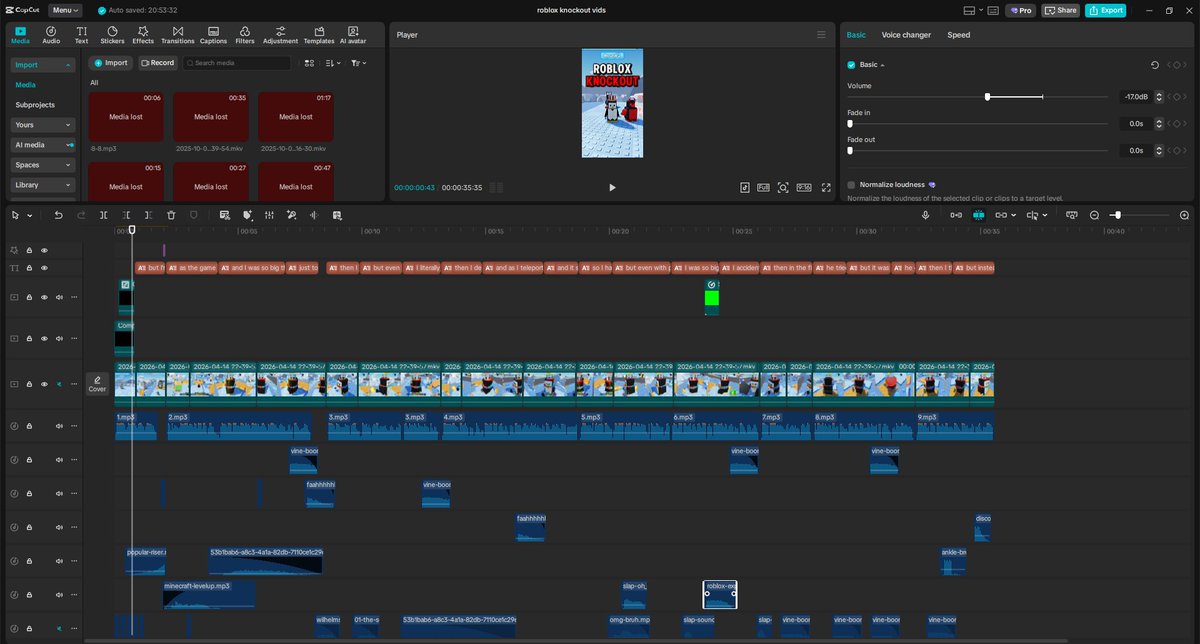This screenshot has width=1200, height=644.
Task: Click the Fade in slider handle
Action: click(x=850, y=124)
